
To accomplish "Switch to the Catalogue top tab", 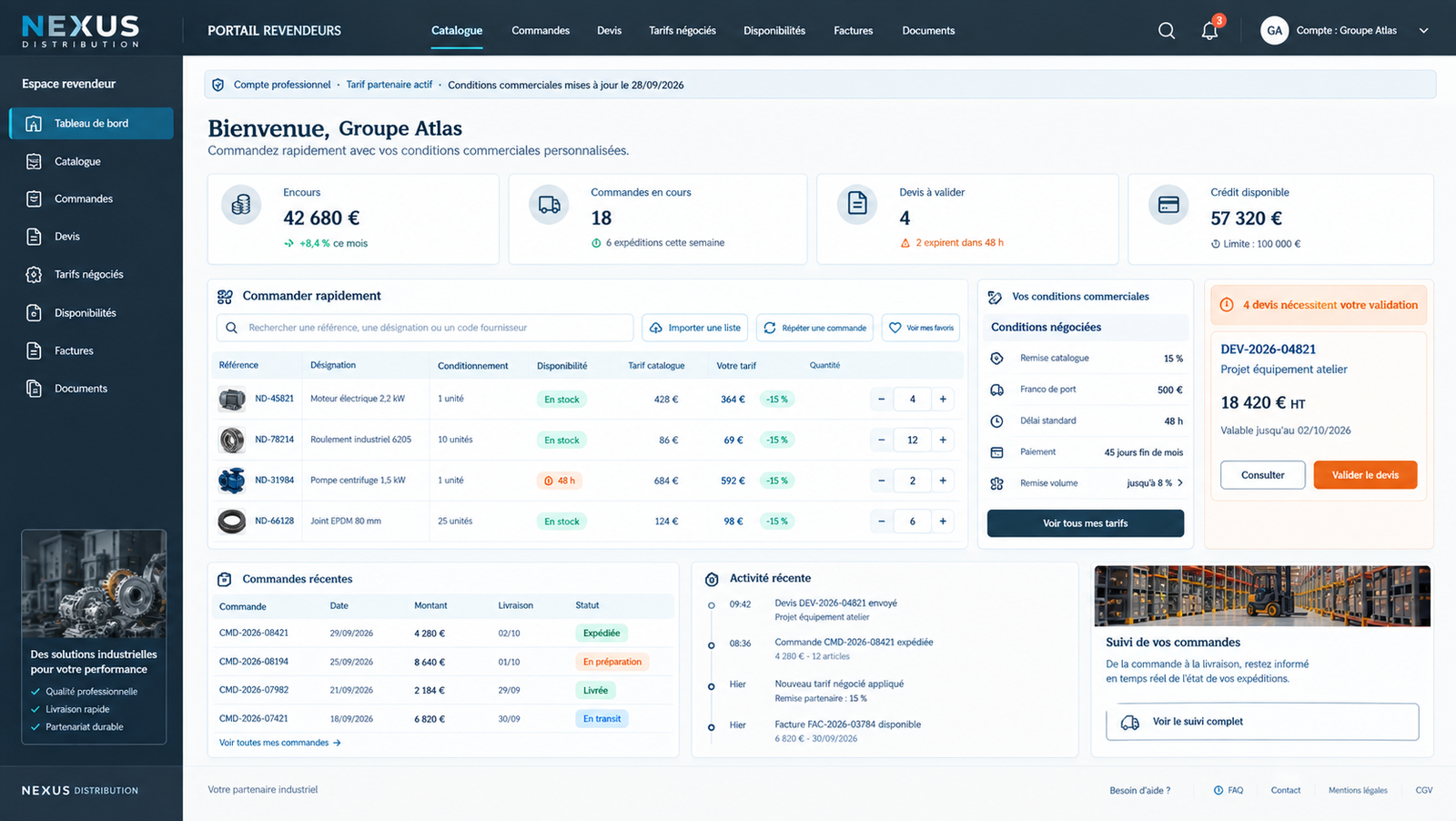I will [457, 31].
